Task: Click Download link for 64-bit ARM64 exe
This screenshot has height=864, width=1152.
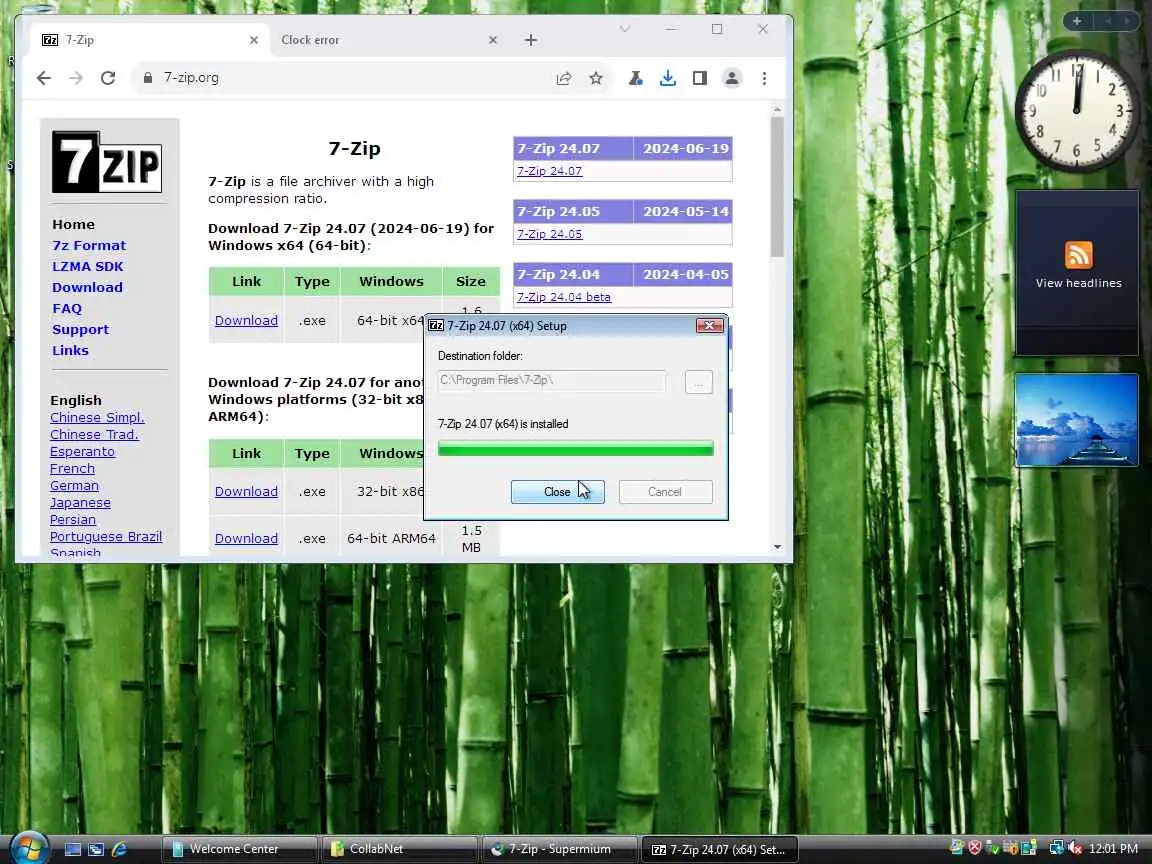Action: point(246,539)
